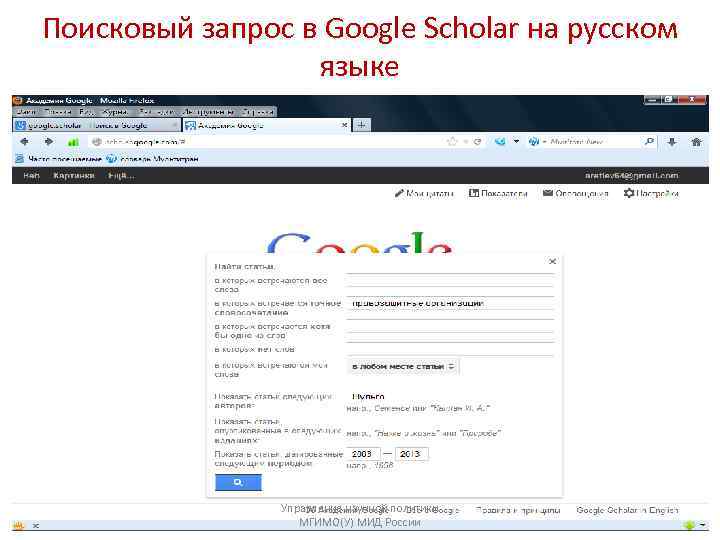Click the orange icon in bottom add-on bar

[18, 525]
